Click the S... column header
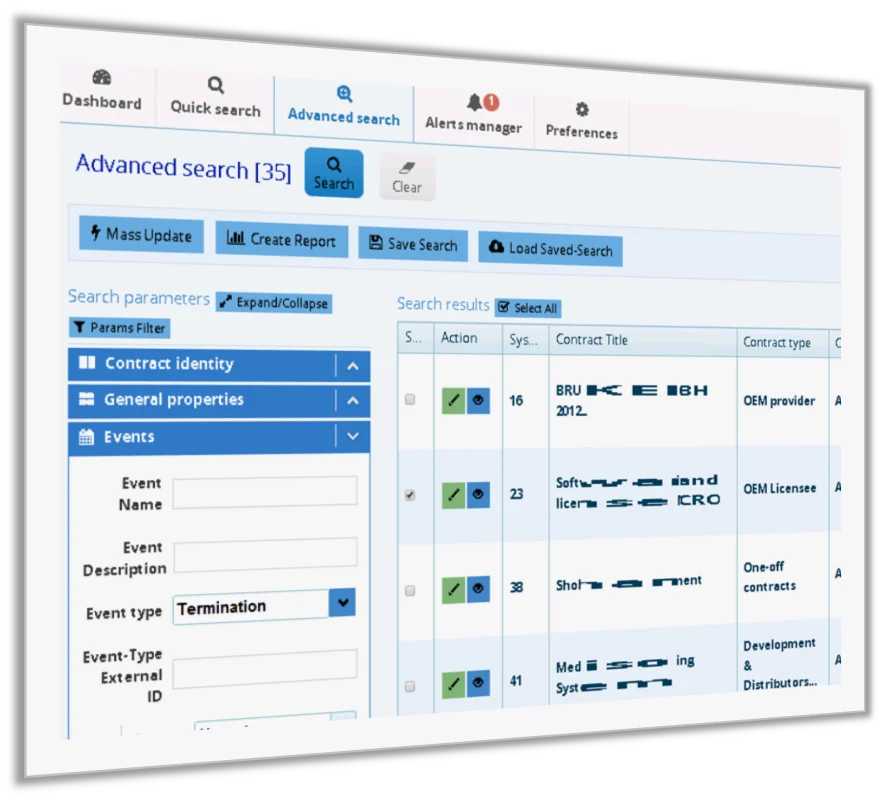Viewport: 880px width, 800px height. pos(416,337)
